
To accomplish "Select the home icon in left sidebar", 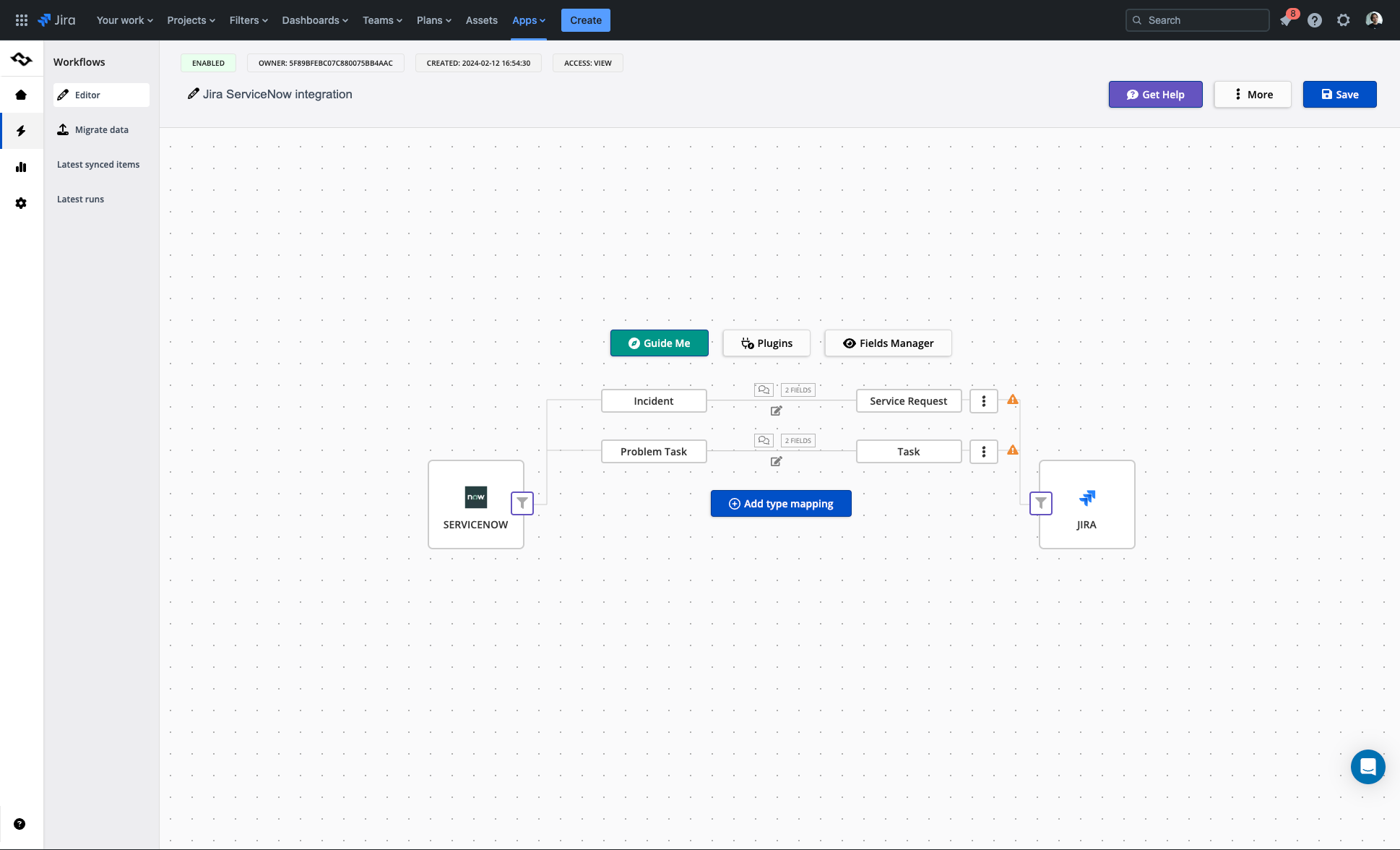I will tap(21, 95).
